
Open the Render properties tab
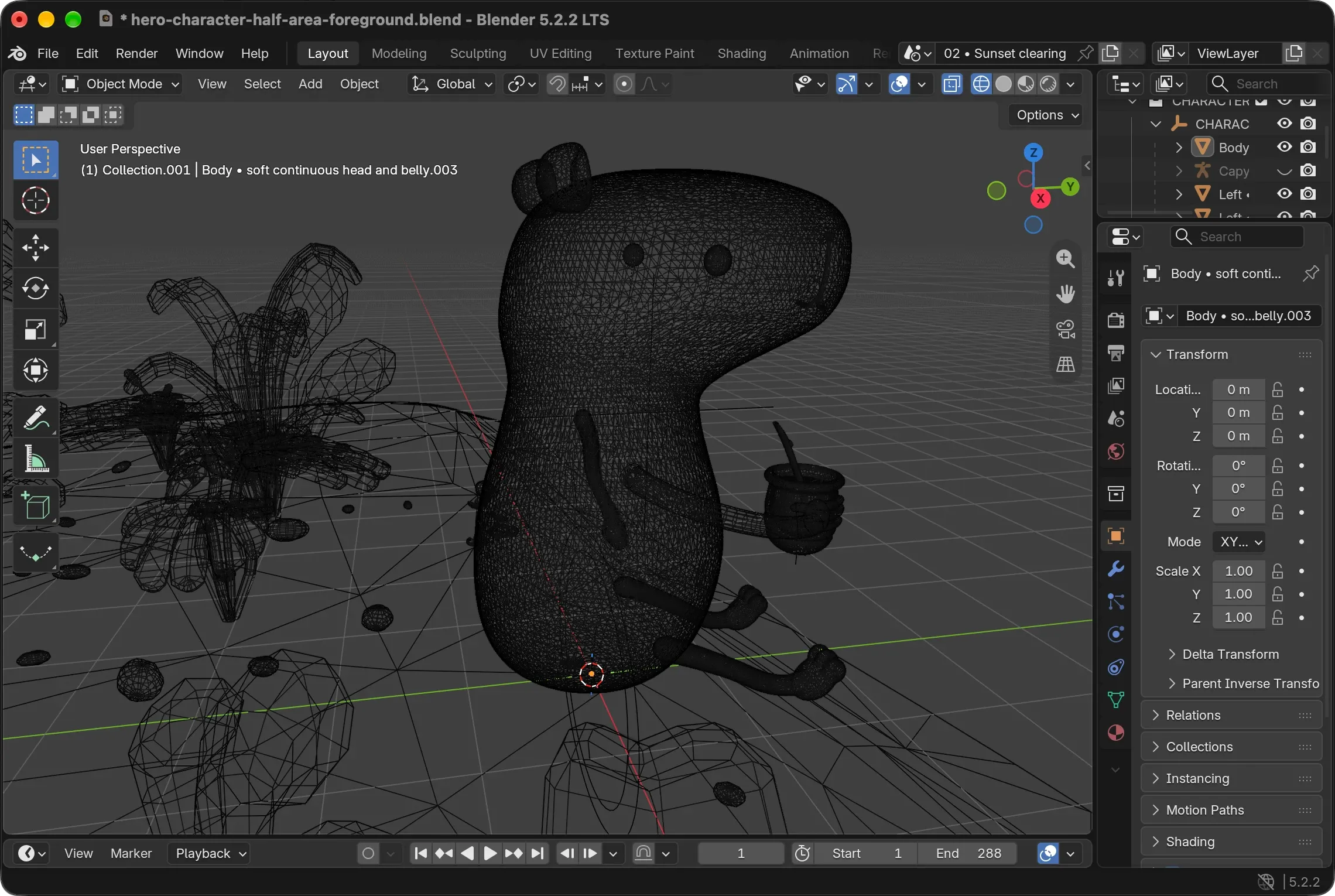(x=1116, y=320)
